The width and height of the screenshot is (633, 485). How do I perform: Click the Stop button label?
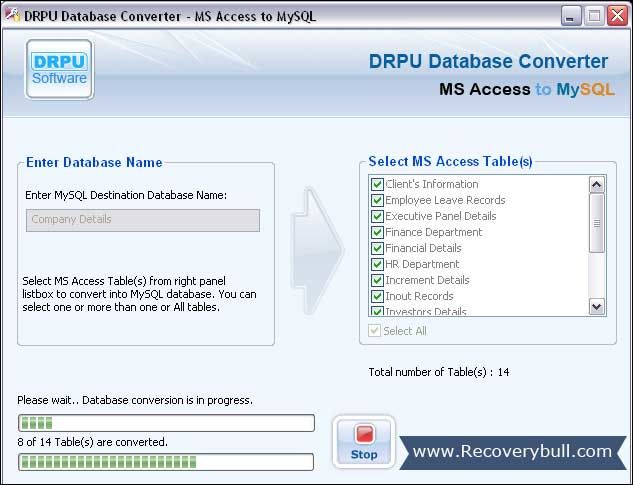tap(364, 454)
